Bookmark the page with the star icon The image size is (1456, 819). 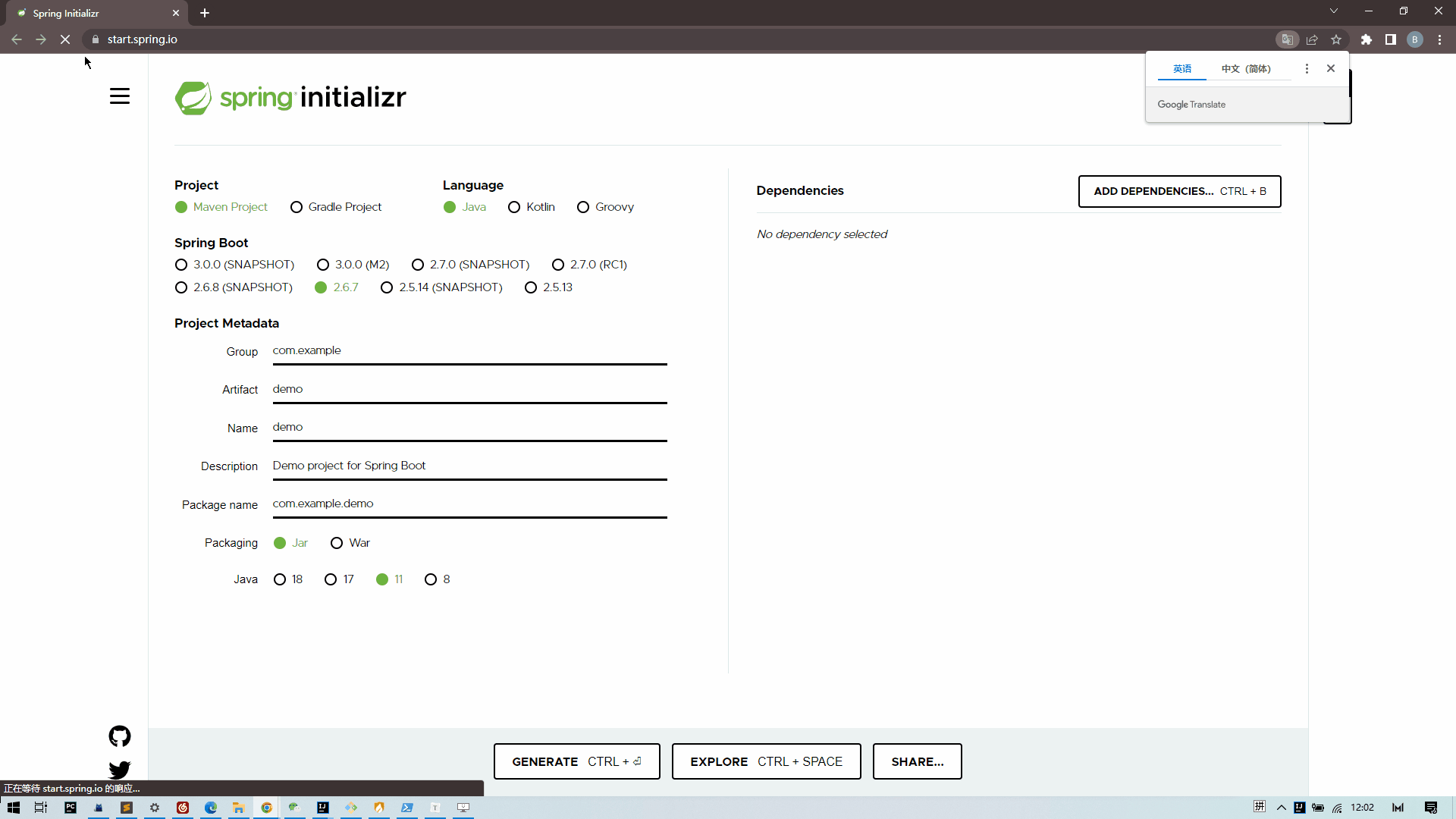[1336, 39]
